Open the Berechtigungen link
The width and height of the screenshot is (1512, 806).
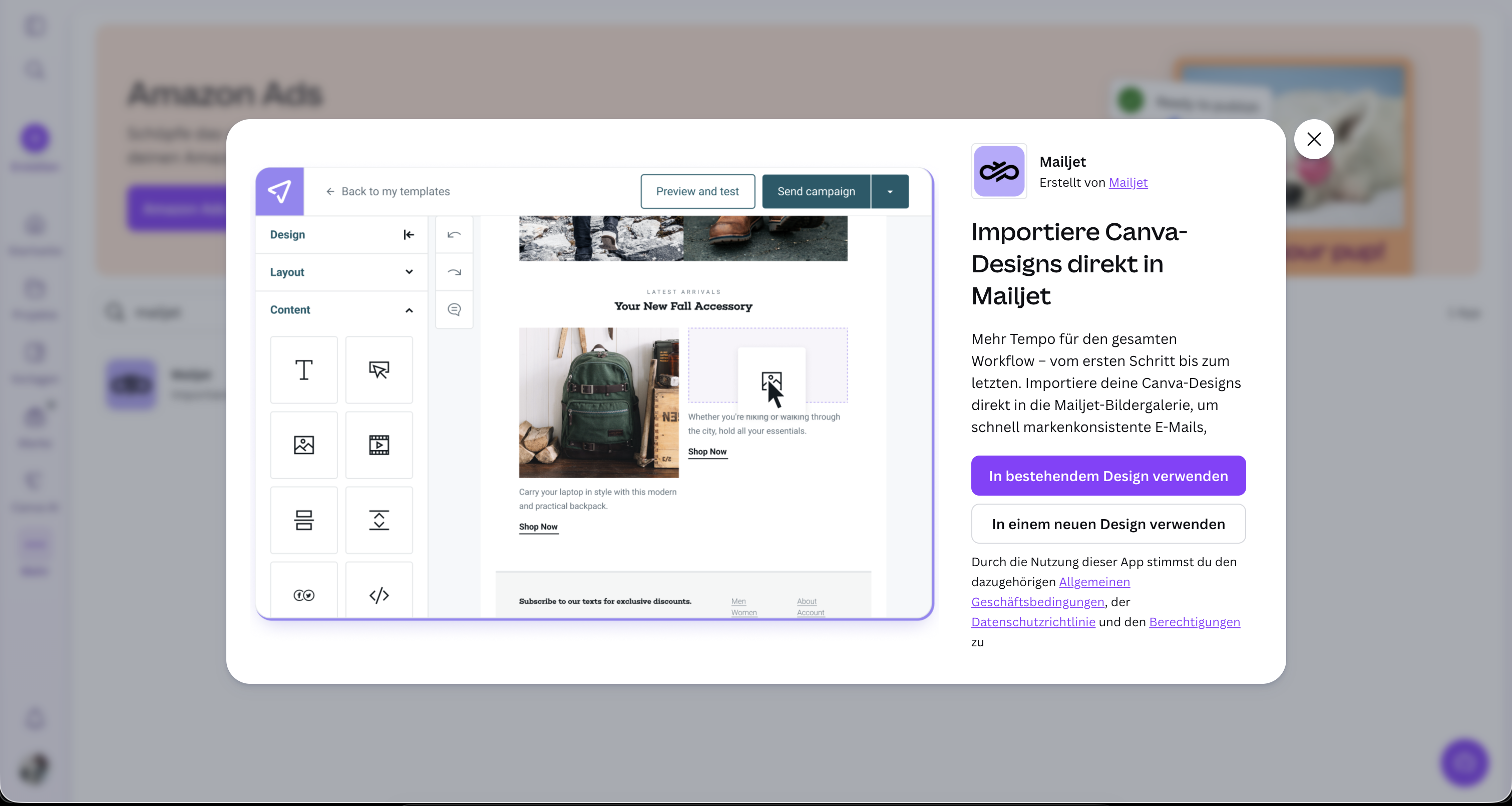tap(1195, 622)
